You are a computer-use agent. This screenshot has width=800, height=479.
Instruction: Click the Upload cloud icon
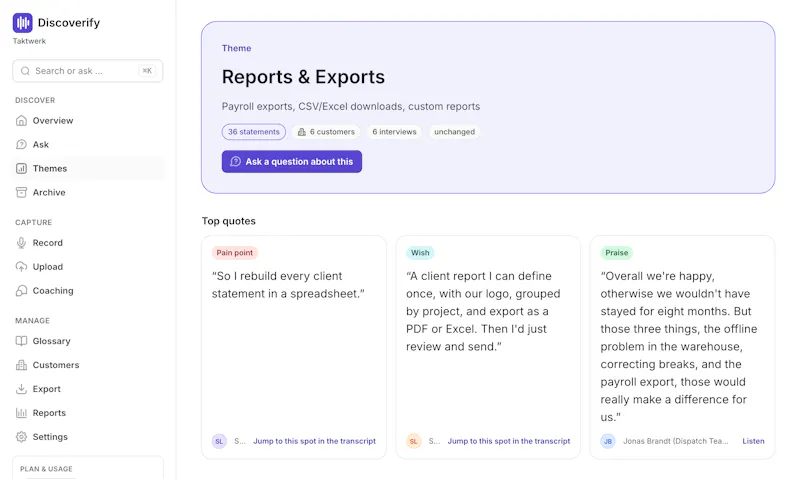coord(21,267)
